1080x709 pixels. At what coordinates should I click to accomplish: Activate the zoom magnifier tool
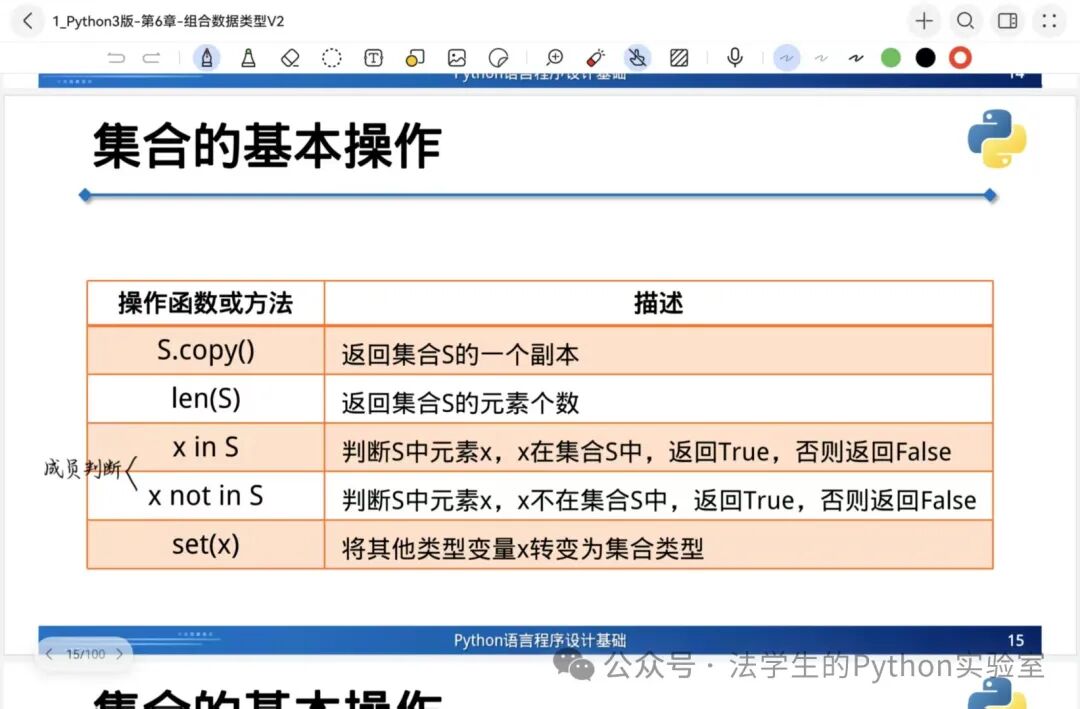pos(554,58)
